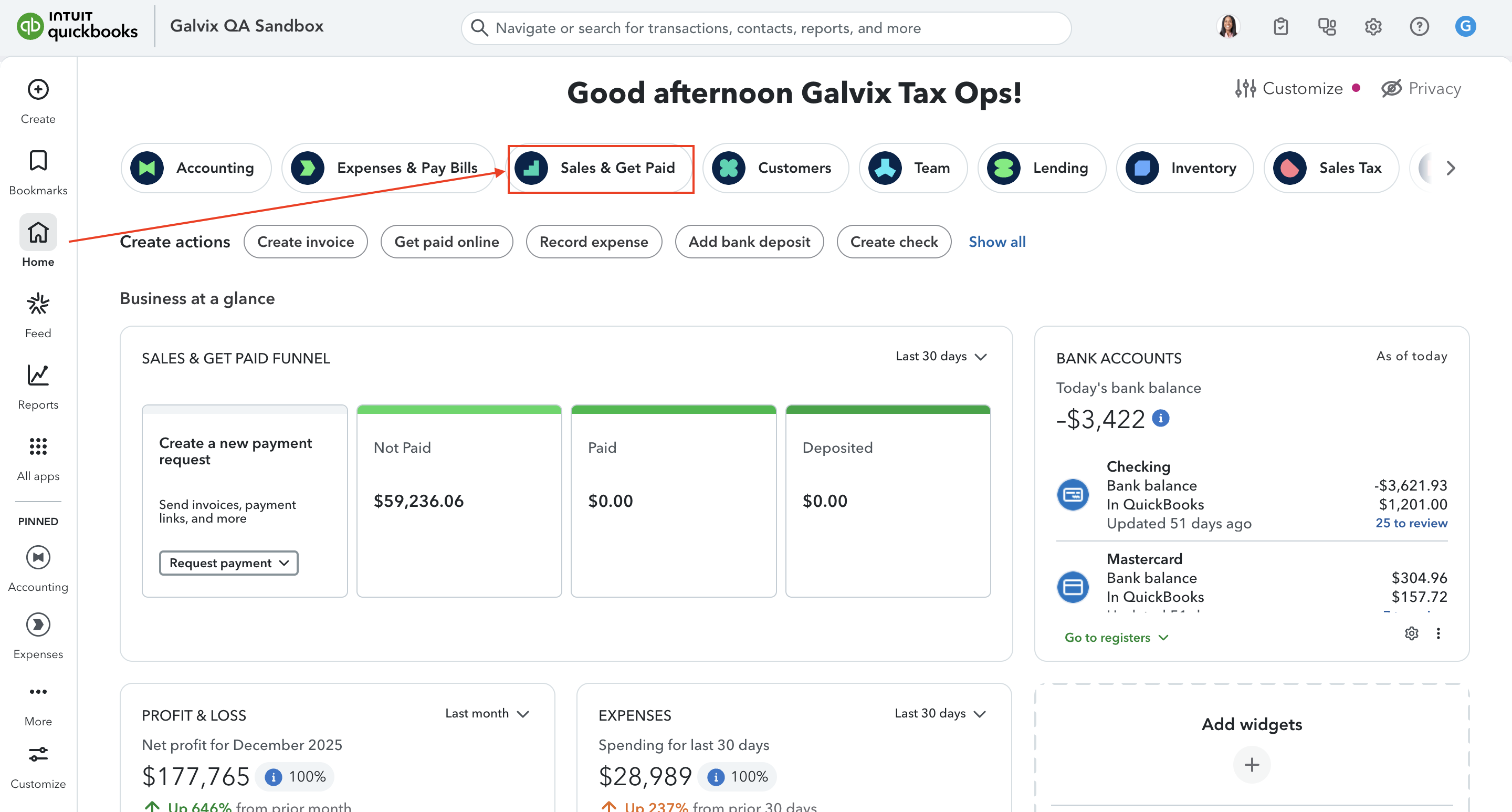
Task: Expand Go to registers menu
Action: [x=1116, y=637]
